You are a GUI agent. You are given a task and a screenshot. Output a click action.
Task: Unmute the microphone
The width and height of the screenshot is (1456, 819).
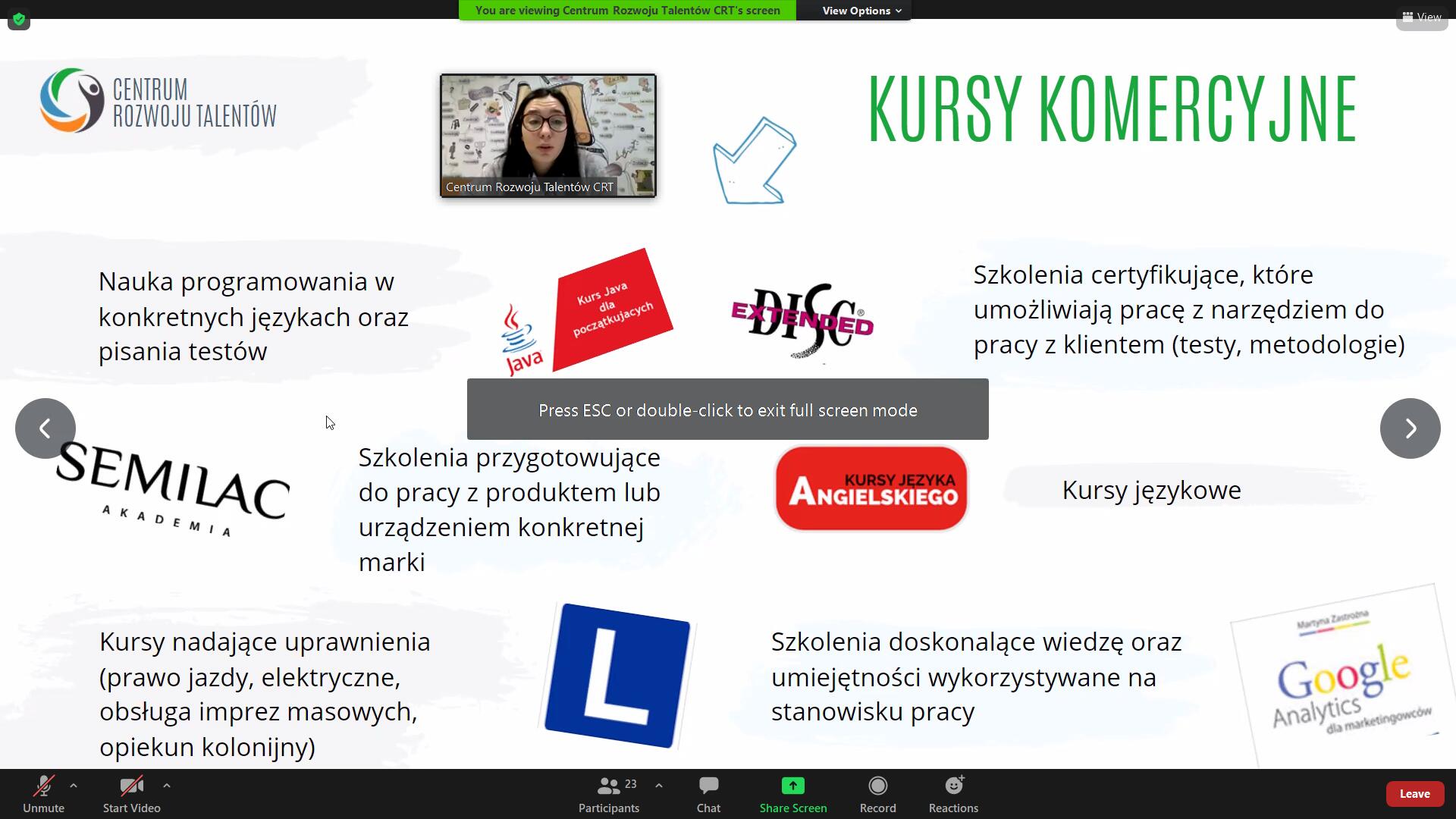coord(43,794)
